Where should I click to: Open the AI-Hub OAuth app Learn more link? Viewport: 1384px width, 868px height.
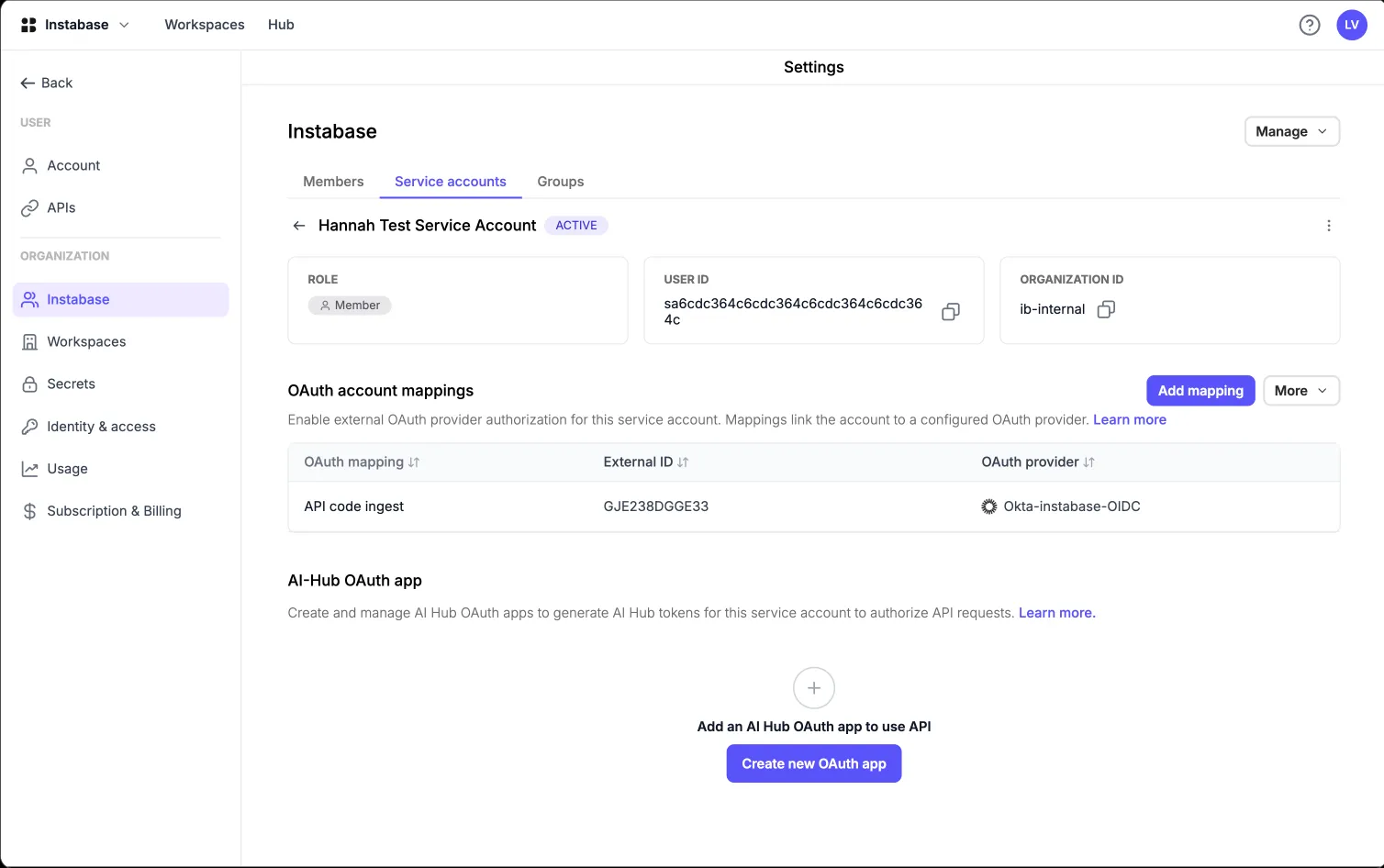(1057, 613)
